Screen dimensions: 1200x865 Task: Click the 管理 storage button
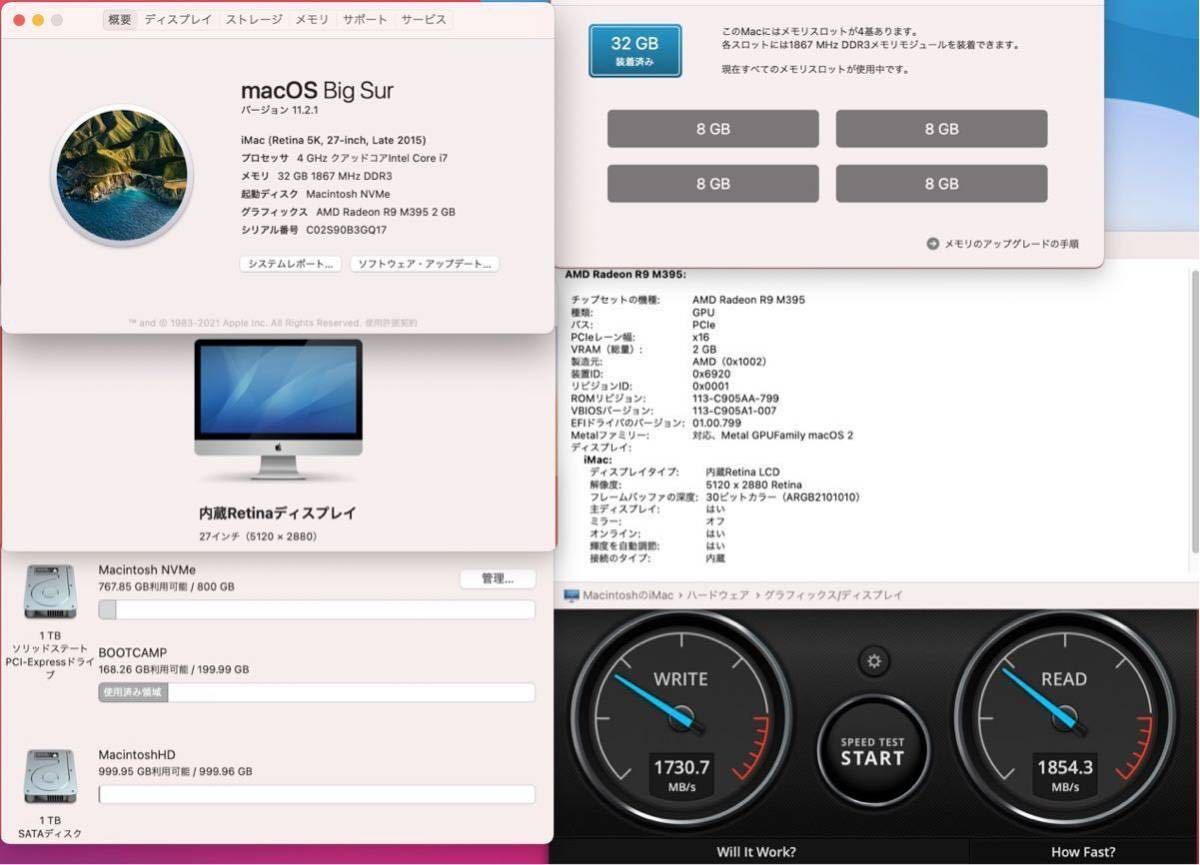click(497, 578)
